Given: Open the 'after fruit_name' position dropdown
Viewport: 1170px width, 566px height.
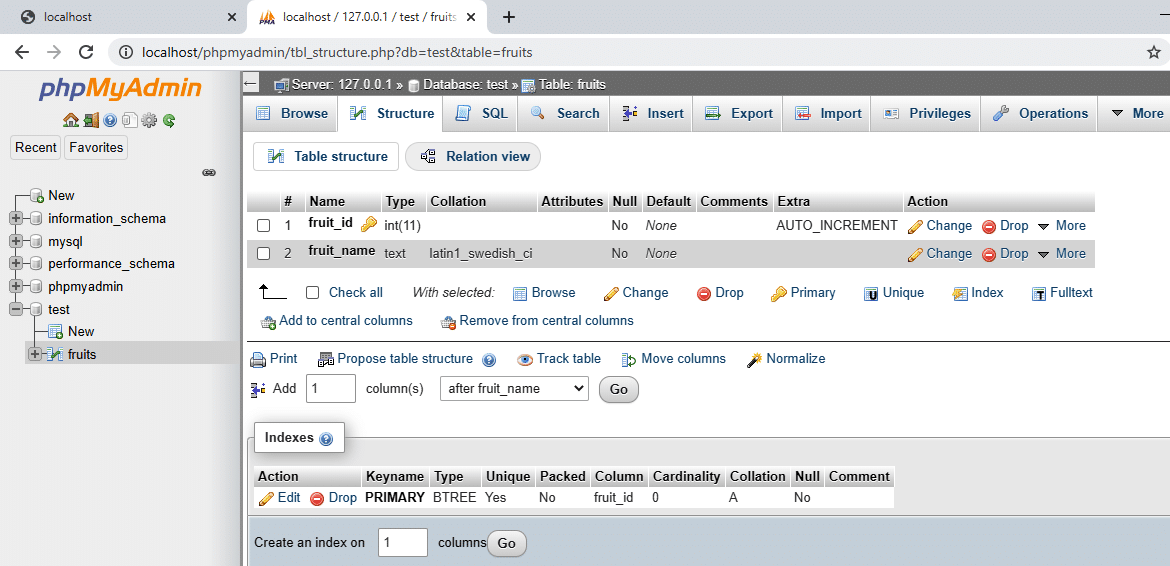Looking at the screenshot, I should [514, 389].
